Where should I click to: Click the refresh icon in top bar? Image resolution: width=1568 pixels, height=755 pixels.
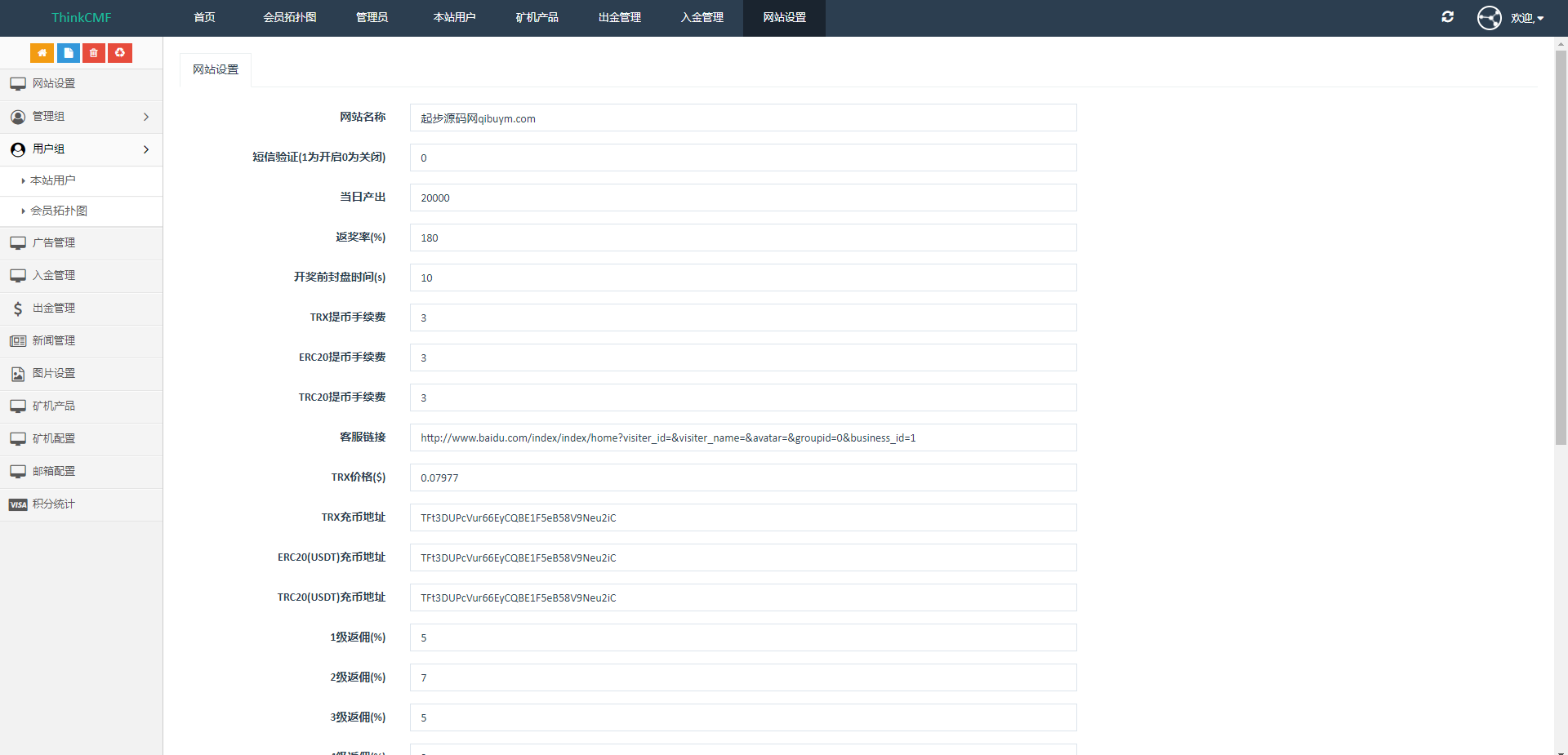[x=1447, y=17]
